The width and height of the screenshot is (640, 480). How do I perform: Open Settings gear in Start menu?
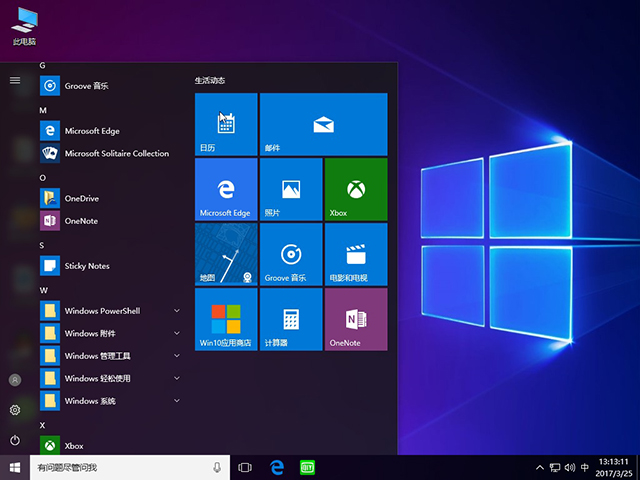(15, 410)
